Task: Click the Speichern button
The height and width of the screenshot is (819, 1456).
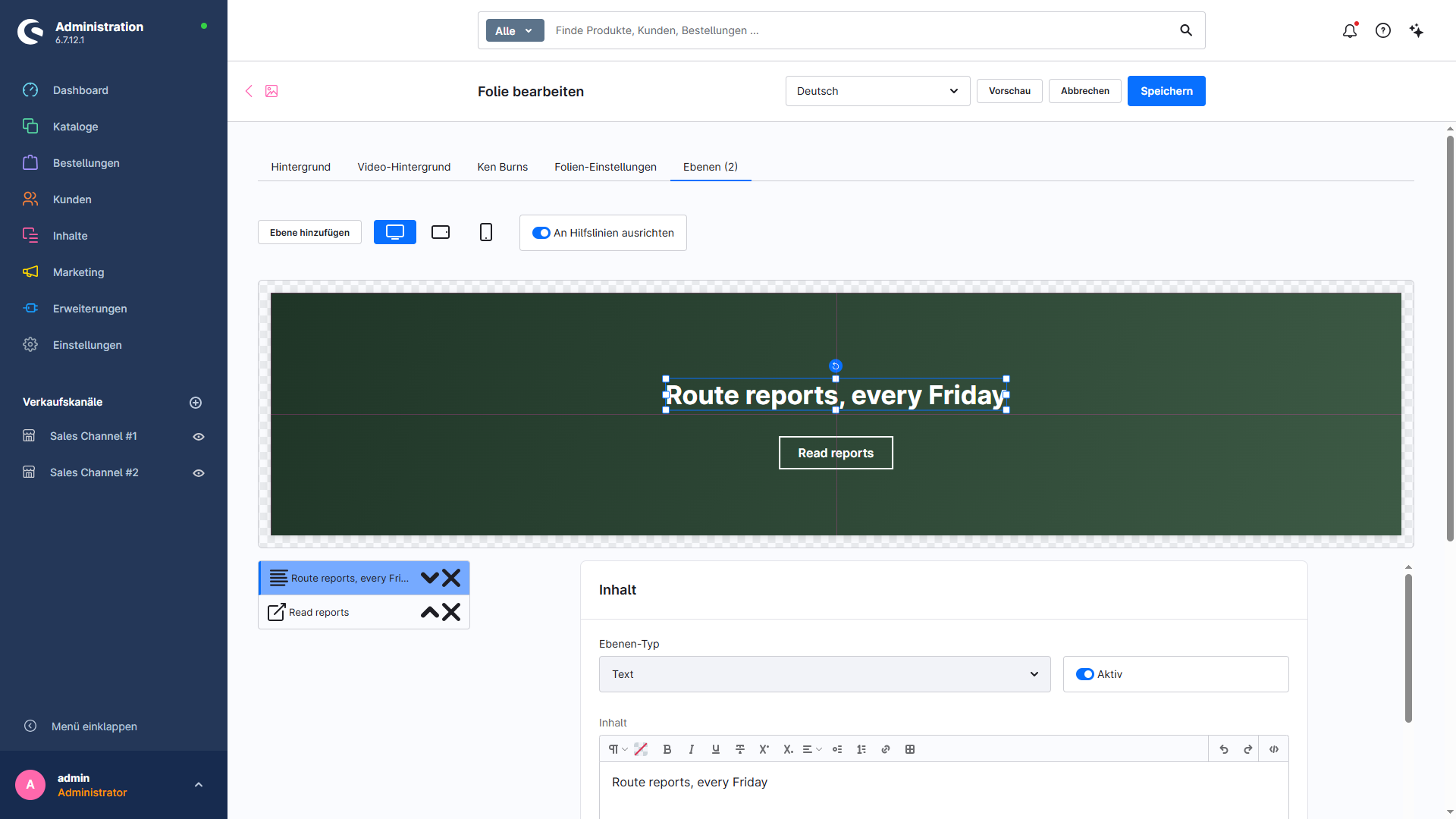Action: point(1166,91)
